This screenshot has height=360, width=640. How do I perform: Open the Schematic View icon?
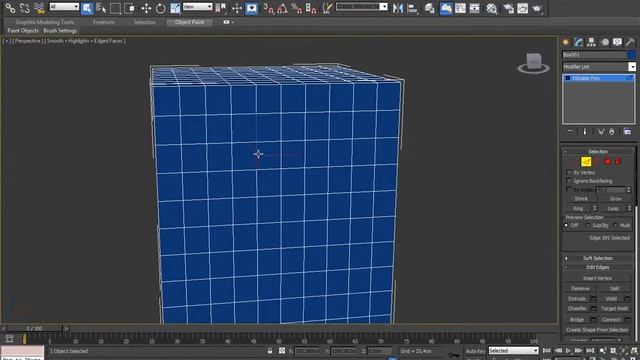click(474, 8)
